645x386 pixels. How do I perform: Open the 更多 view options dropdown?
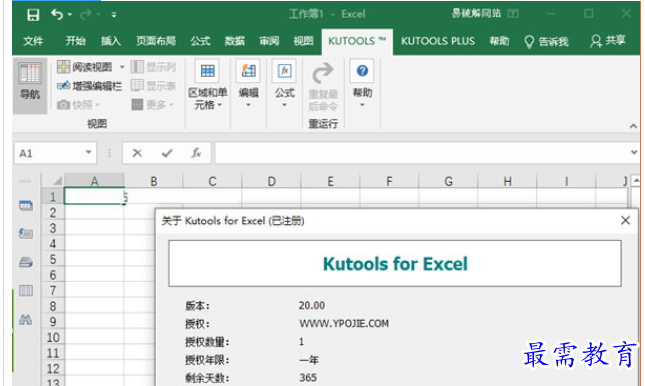[x=153, y=105]
